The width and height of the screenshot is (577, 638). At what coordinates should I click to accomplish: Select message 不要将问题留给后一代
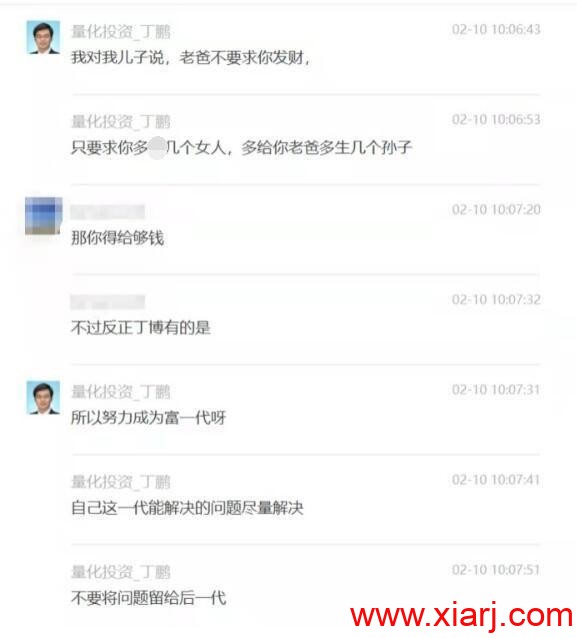149,598
